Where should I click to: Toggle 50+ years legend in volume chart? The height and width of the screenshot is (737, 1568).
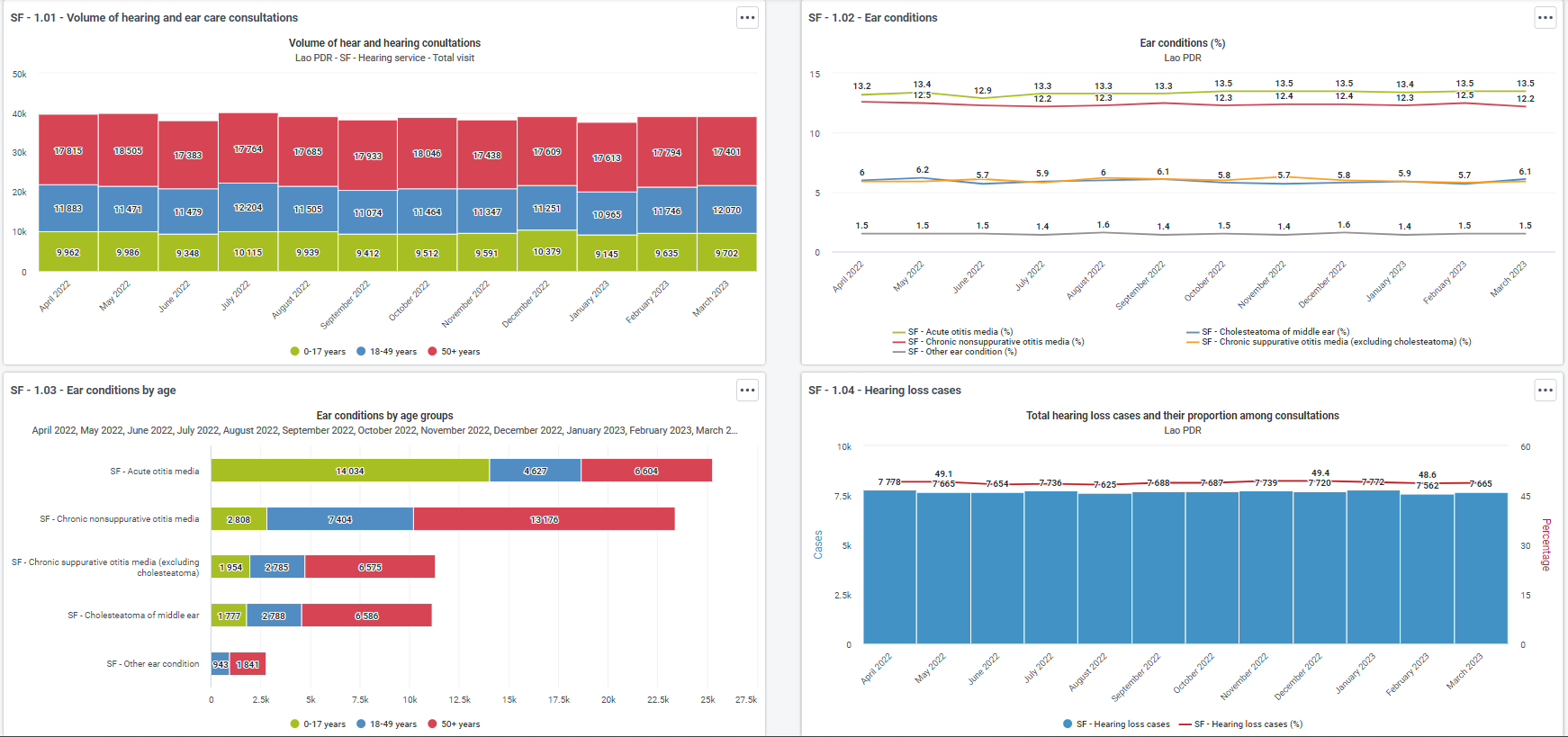point(454,352)
